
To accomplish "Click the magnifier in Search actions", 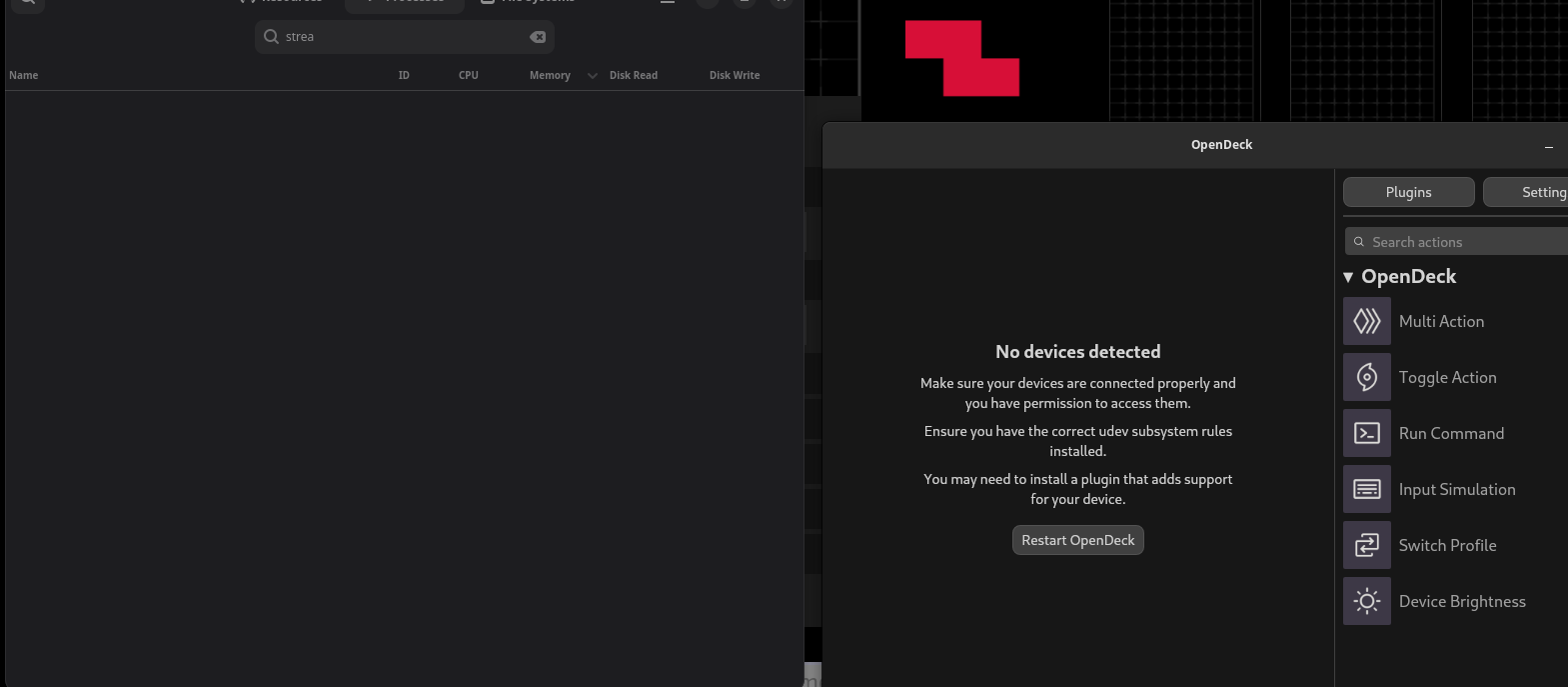I will (1358, 242).
